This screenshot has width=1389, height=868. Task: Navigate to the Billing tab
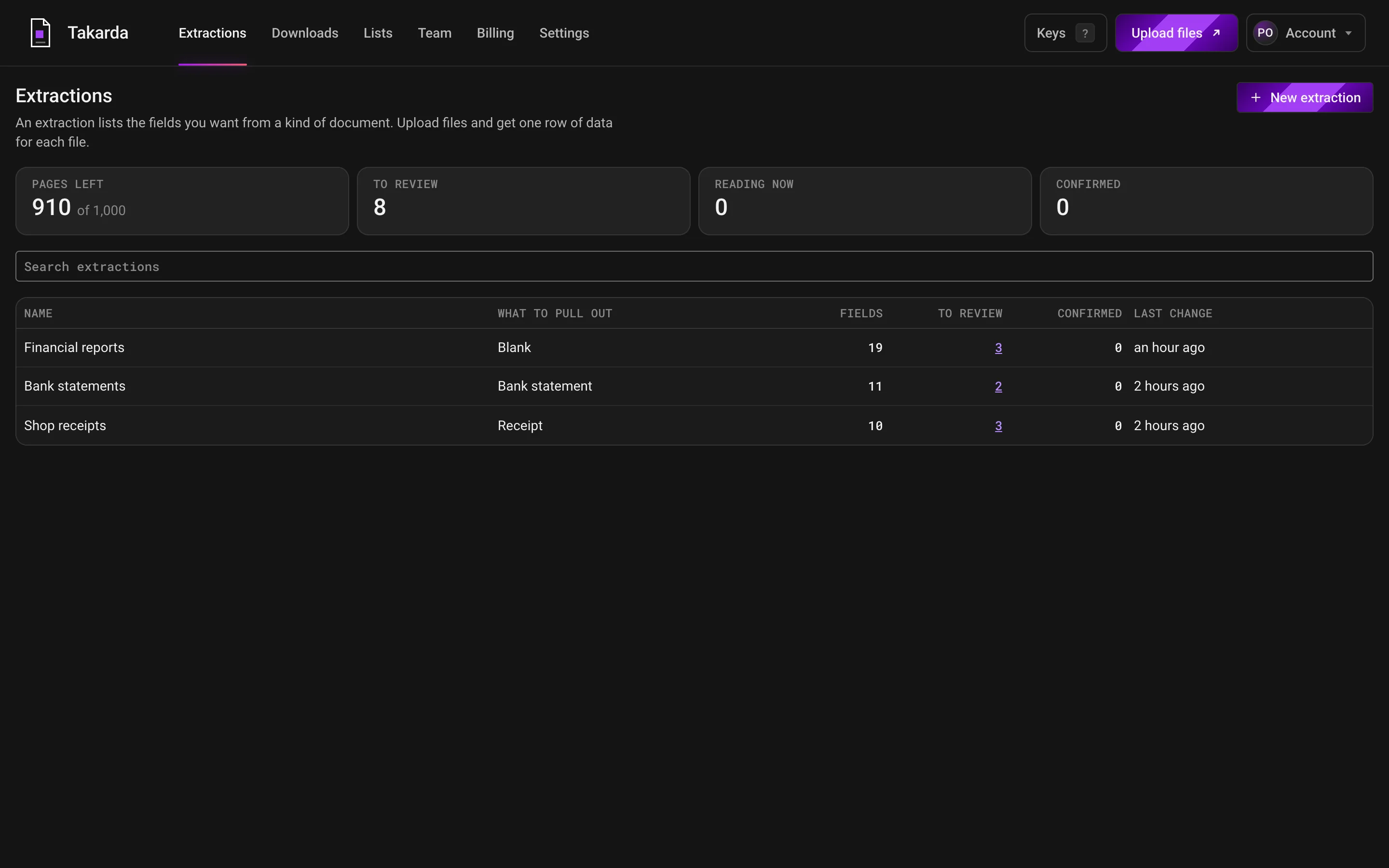click(495, 33)
